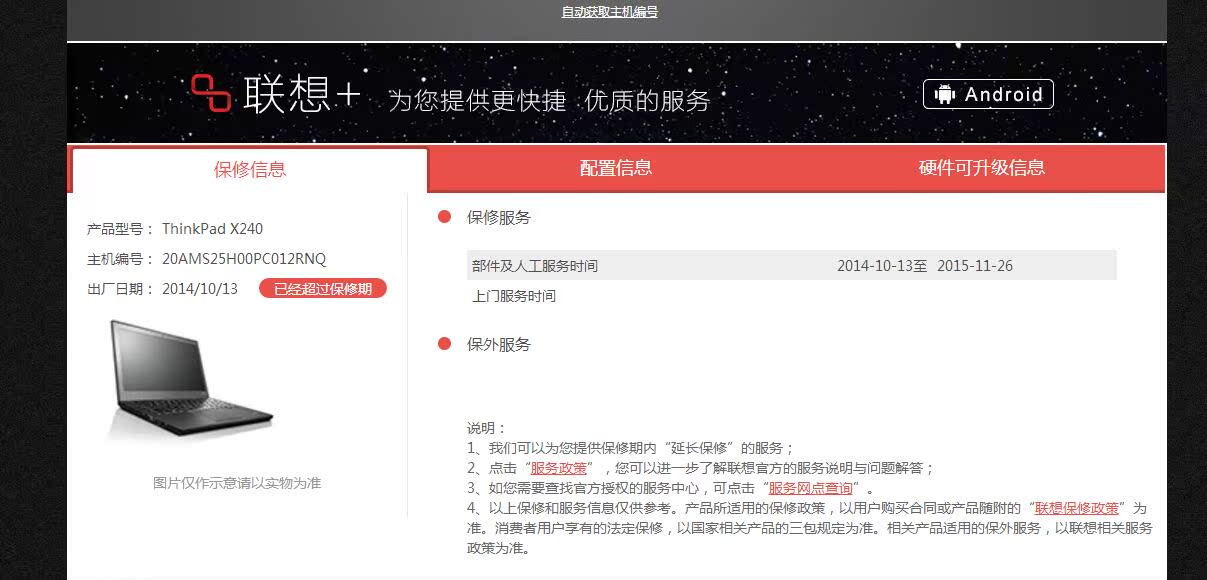1207x580 pixels.
Task: Click the Lenovo+ red logo icon
Action: (211, 94)
